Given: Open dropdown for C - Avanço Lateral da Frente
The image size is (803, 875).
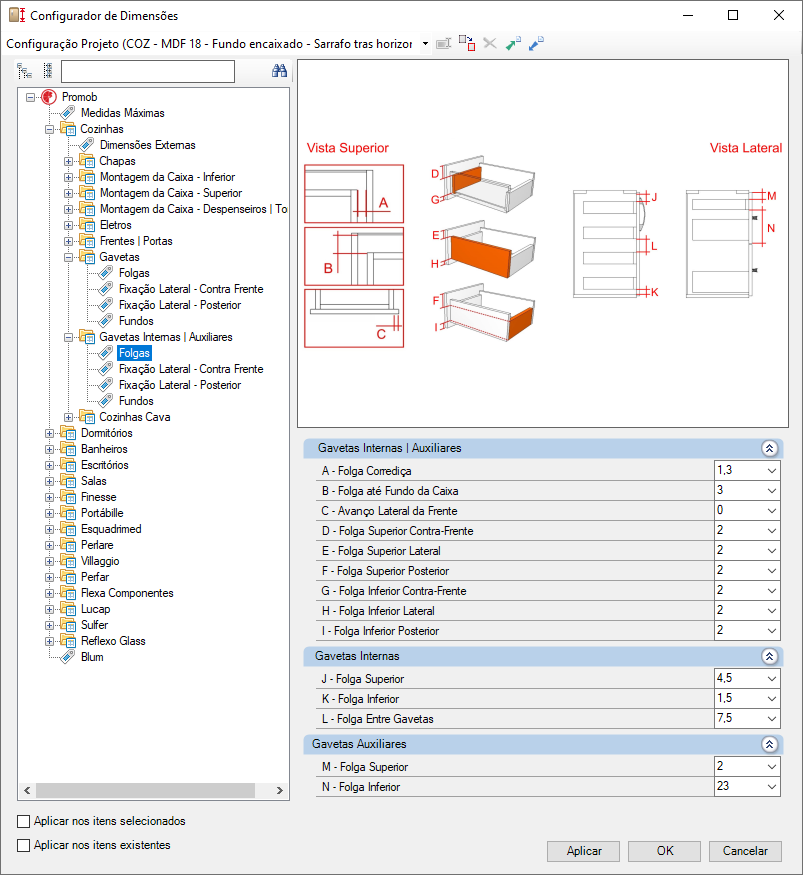Looking at the screenshot, I should (x=772, y=511).
